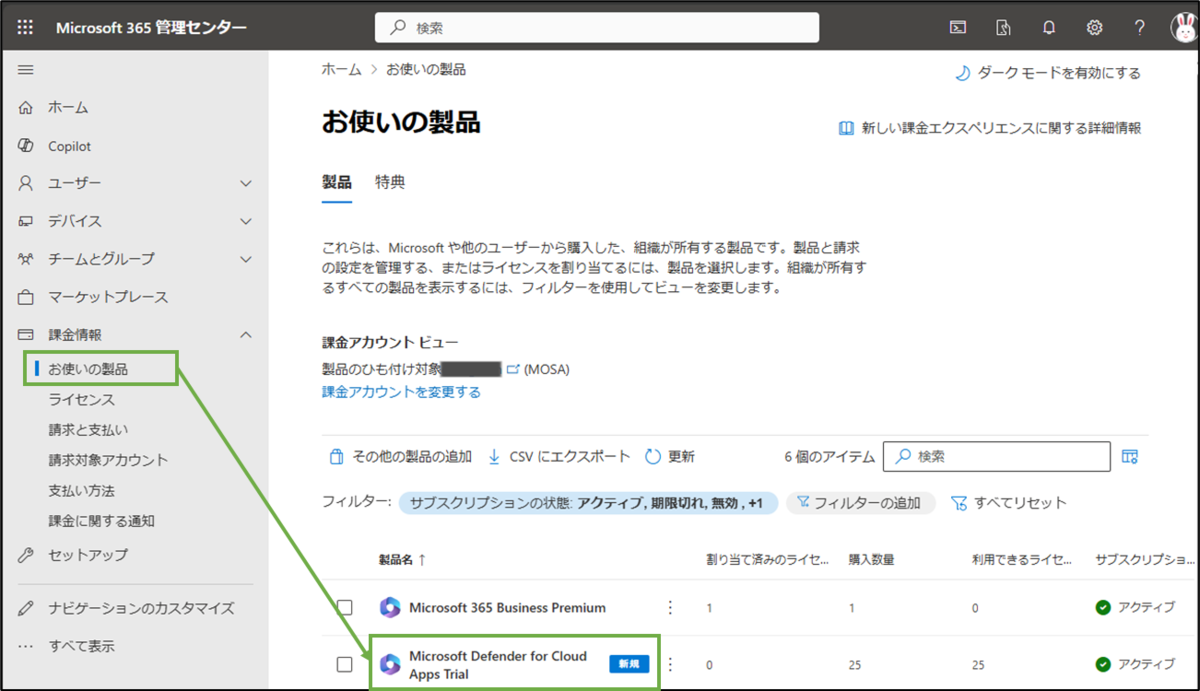Switch to the 製品 tab
This screenshot has height=691, width=1200.
tap(337, 182)
